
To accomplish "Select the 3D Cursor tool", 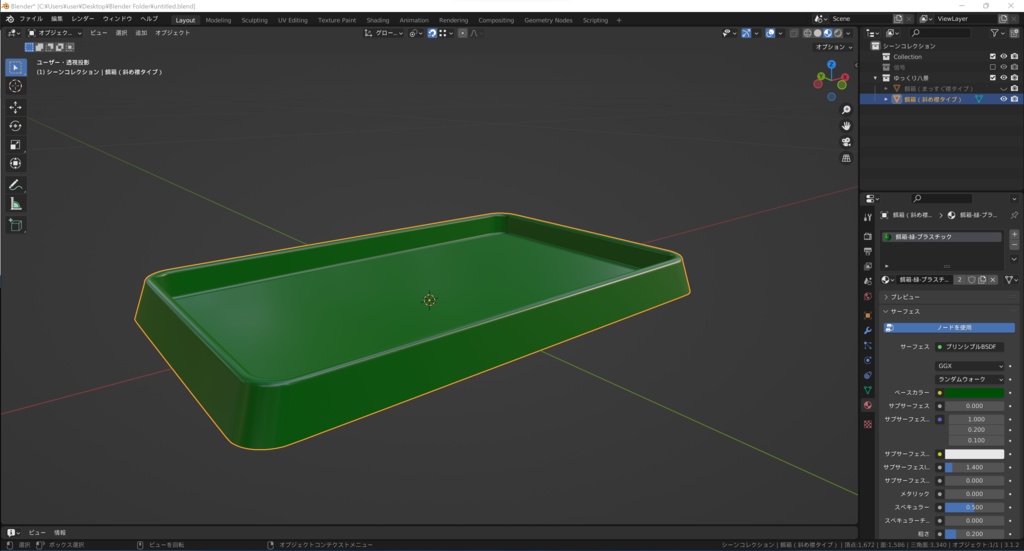I will [15, 86].
